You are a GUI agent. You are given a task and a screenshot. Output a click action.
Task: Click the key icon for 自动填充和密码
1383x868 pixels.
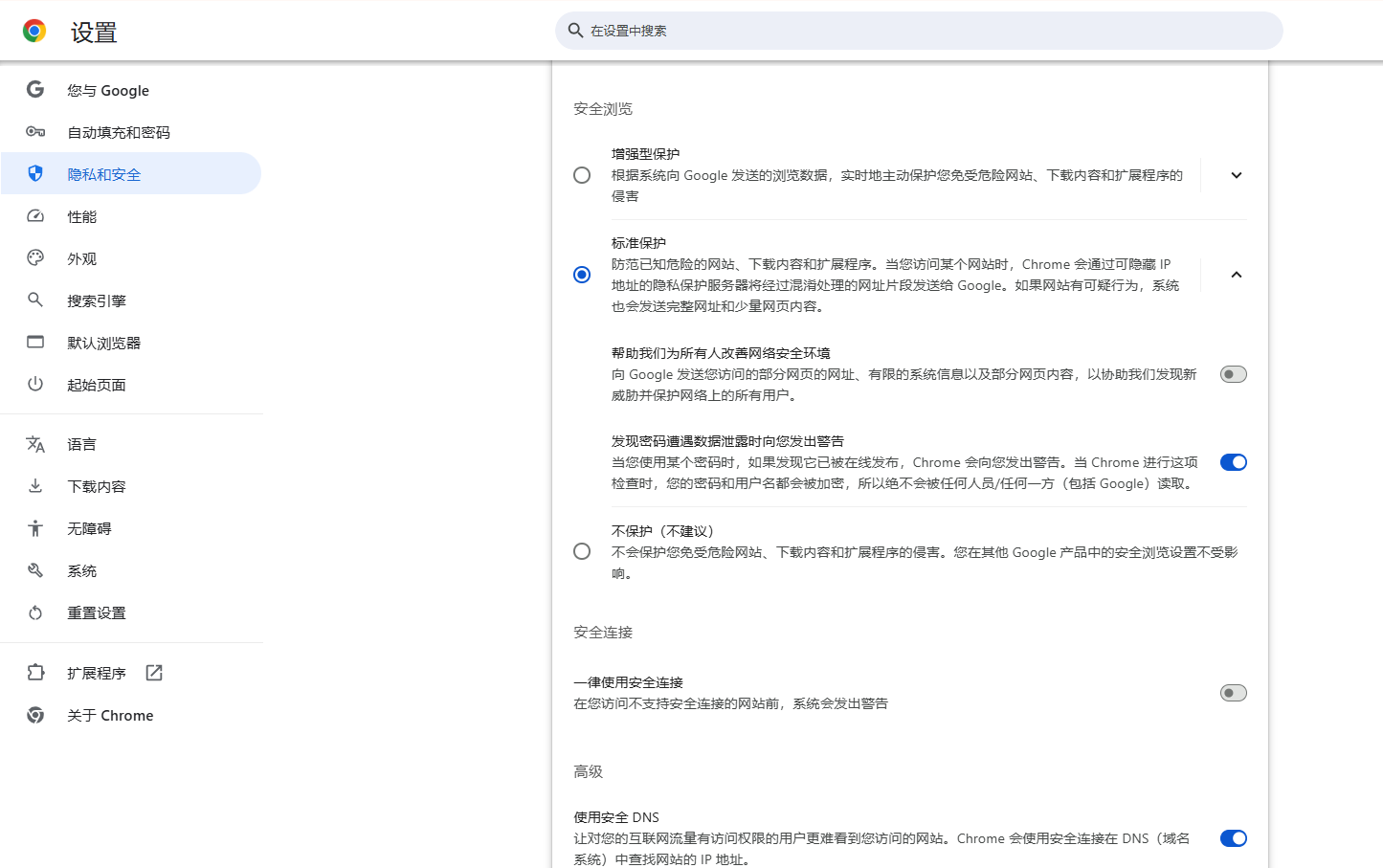(x=35, y=131)
